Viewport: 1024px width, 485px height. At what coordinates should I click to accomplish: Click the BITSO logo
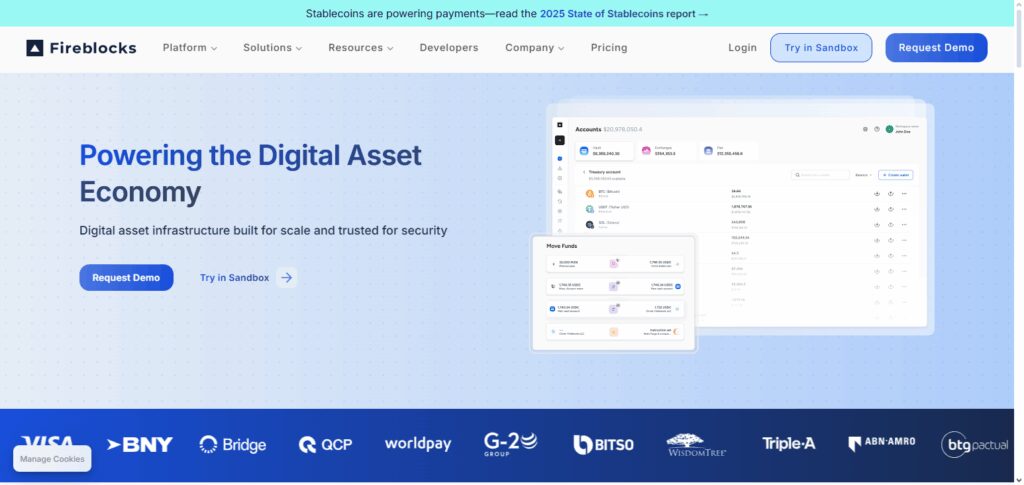(x=603, y=445)
